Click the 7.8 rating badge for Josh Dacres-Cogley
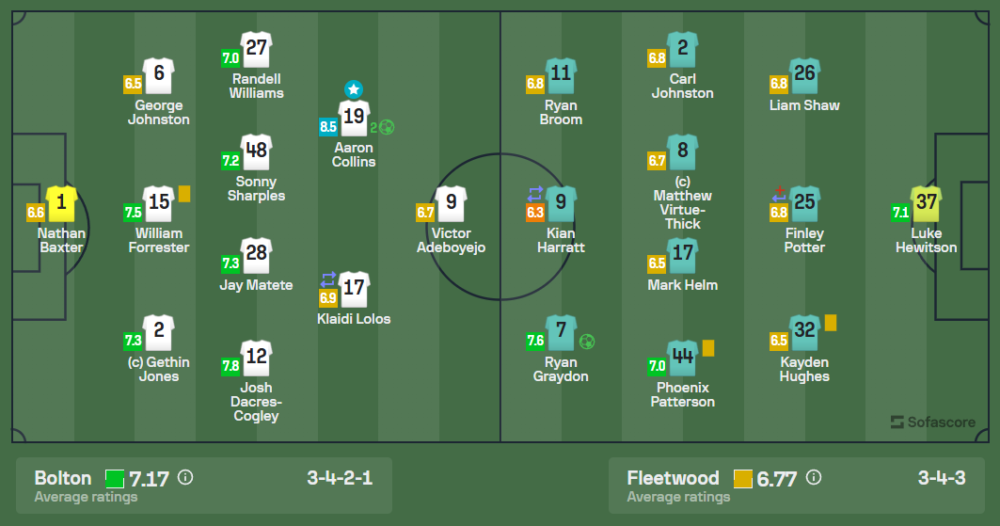Viewport: 1000px width, 526px height. (x=231, y=366)
